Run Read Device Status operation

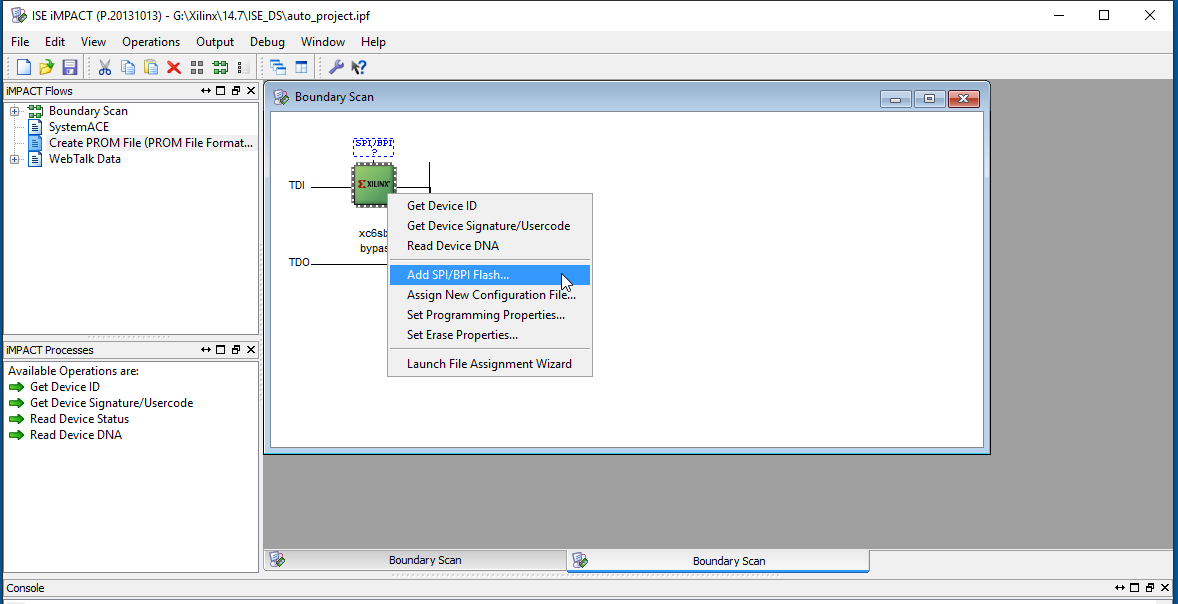point(79,419)
